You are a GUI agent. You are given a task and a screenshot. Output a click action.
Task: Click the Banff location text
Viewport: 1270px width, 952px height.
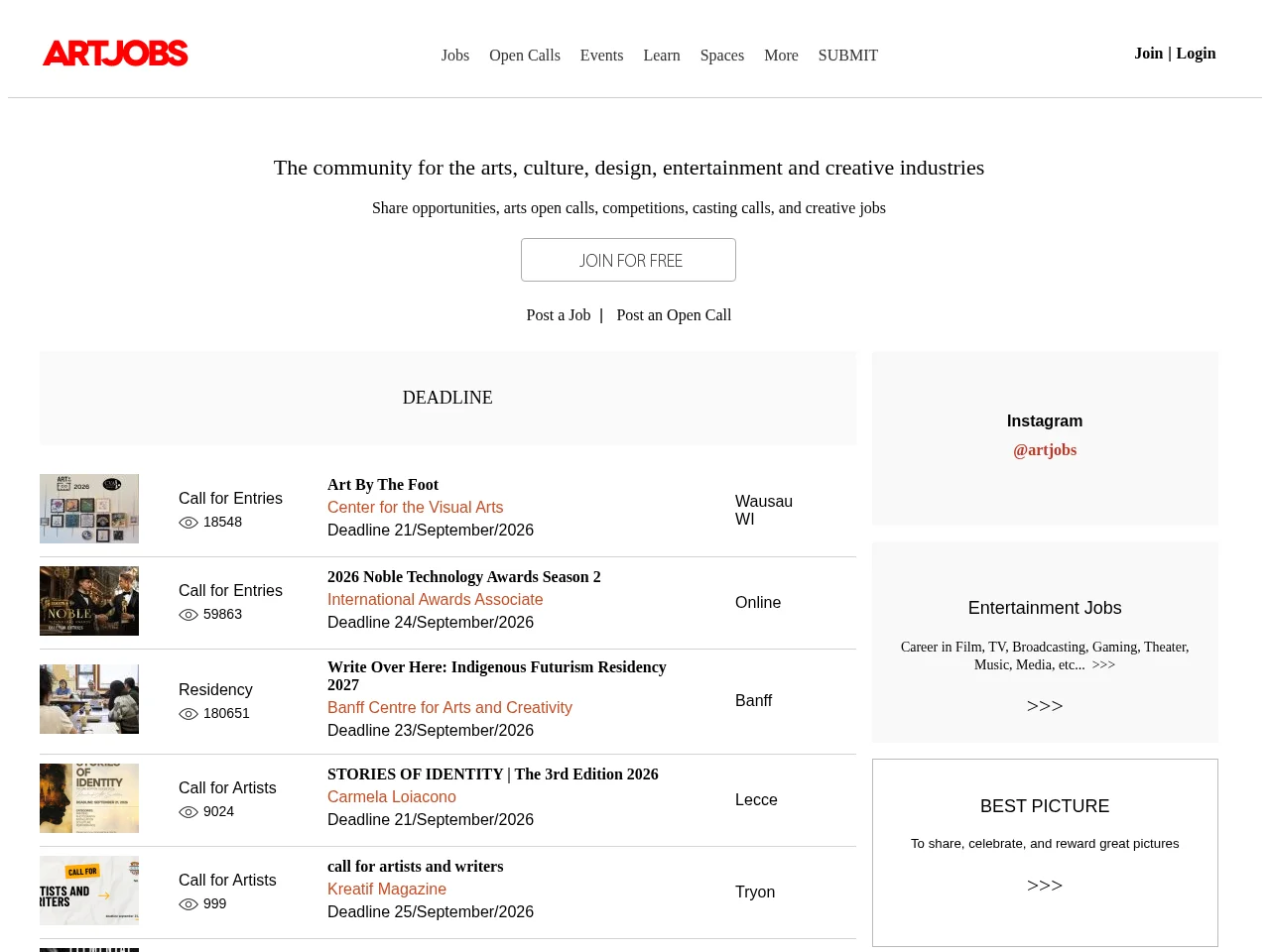(753, 701)
